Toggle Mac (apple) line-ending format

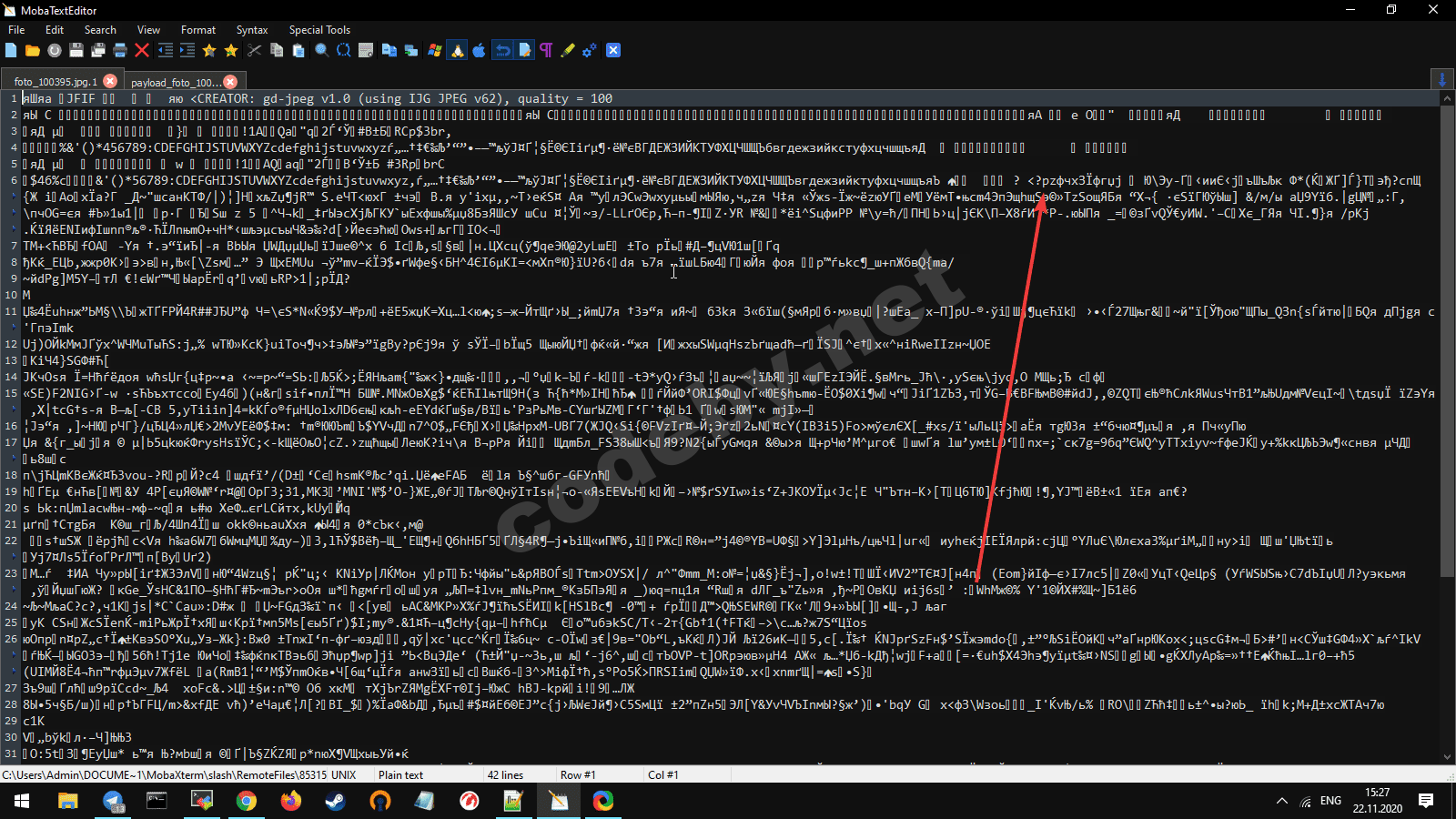(479, 51)
